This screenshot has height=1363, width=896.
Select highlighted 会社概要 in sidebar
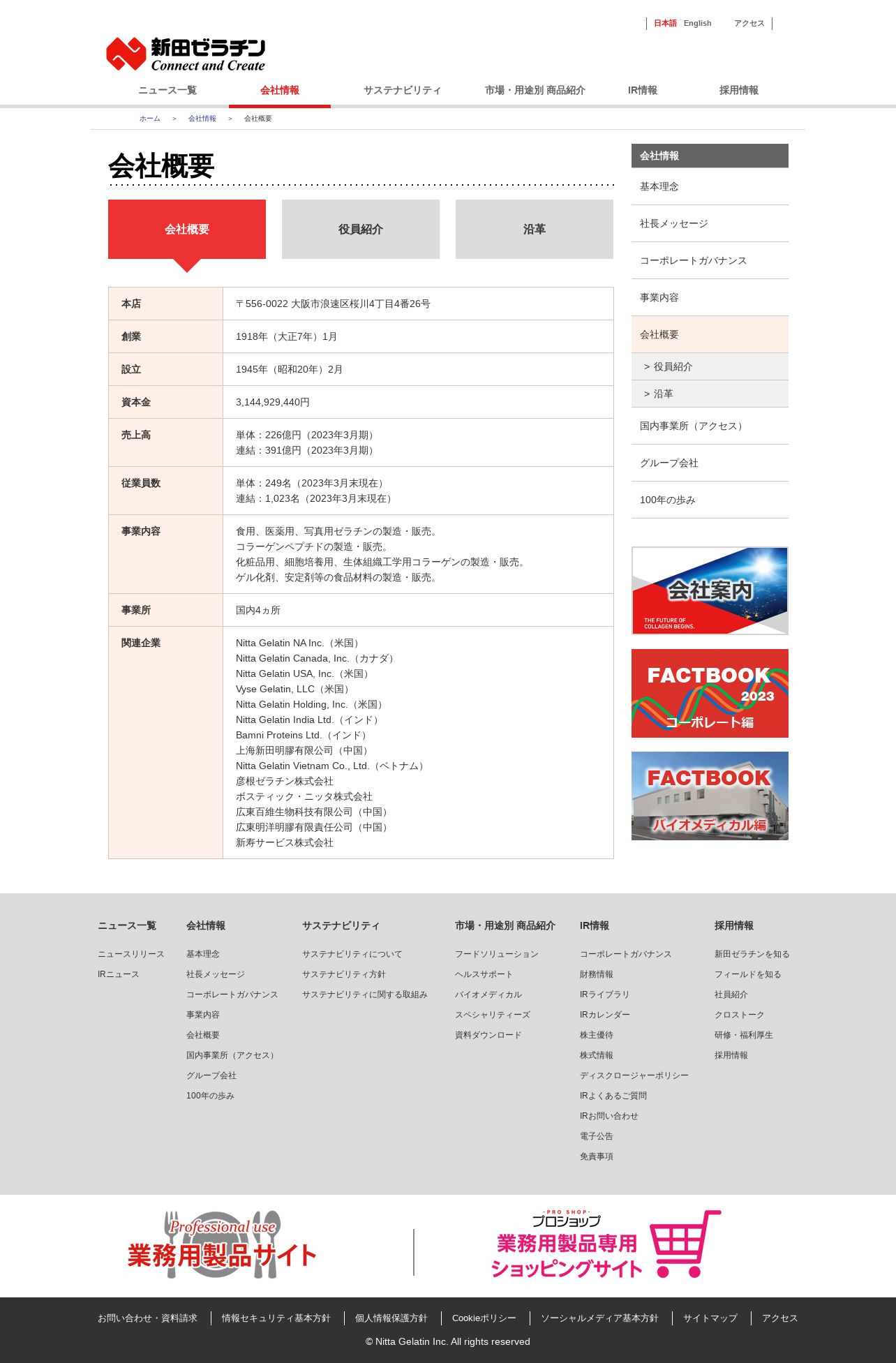point(710,334)
